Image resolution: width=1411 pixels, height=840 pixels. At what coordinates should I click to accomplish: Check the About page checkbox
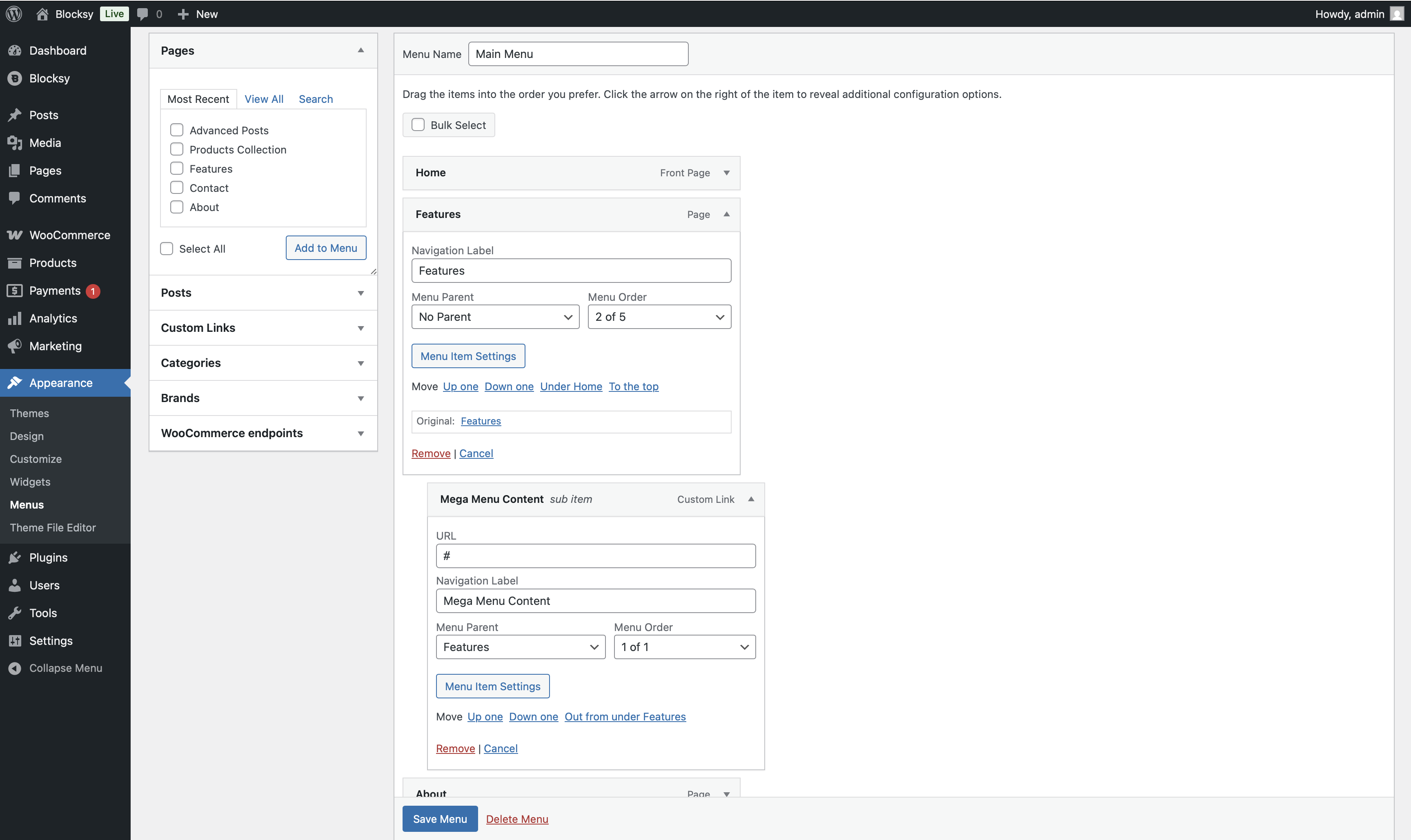click(x=177, y=207)
